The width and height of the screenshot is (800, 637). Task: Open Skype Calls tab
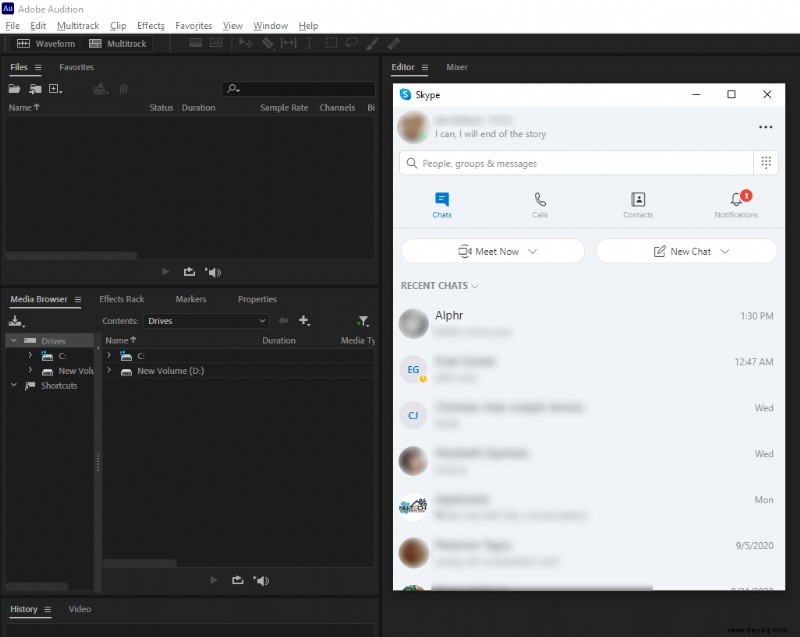540,205
